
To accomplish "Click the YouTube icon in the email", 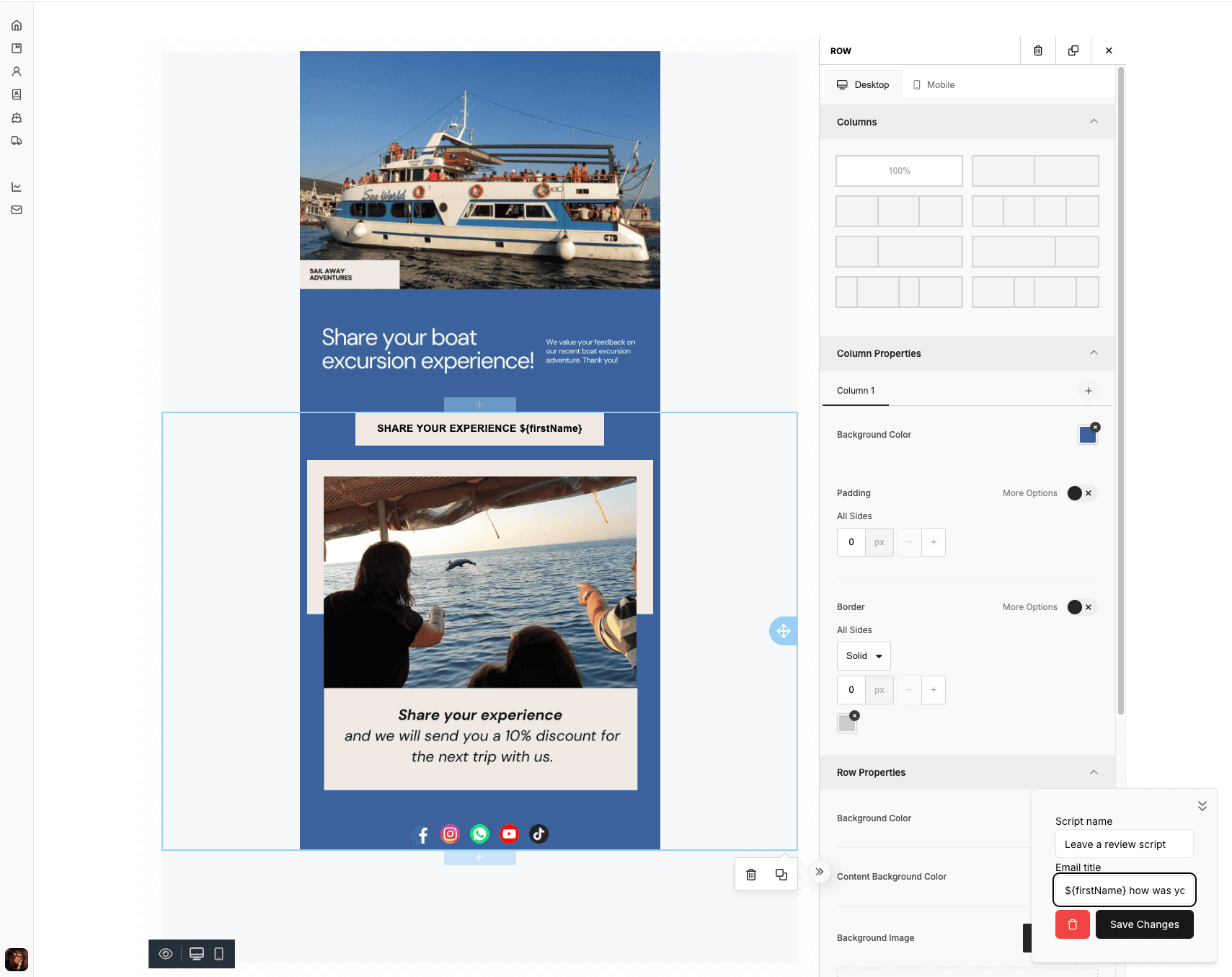I will [510, 834].
